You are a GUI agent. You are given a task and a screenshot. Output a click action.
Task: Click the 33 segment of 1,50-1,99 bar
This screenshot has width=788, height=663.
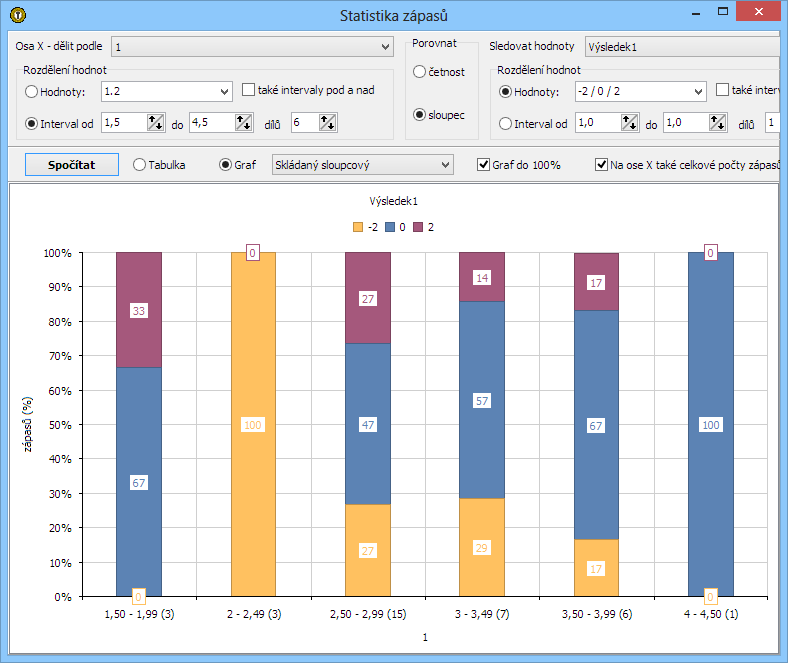pyautogui.click(x=139, y=310)
